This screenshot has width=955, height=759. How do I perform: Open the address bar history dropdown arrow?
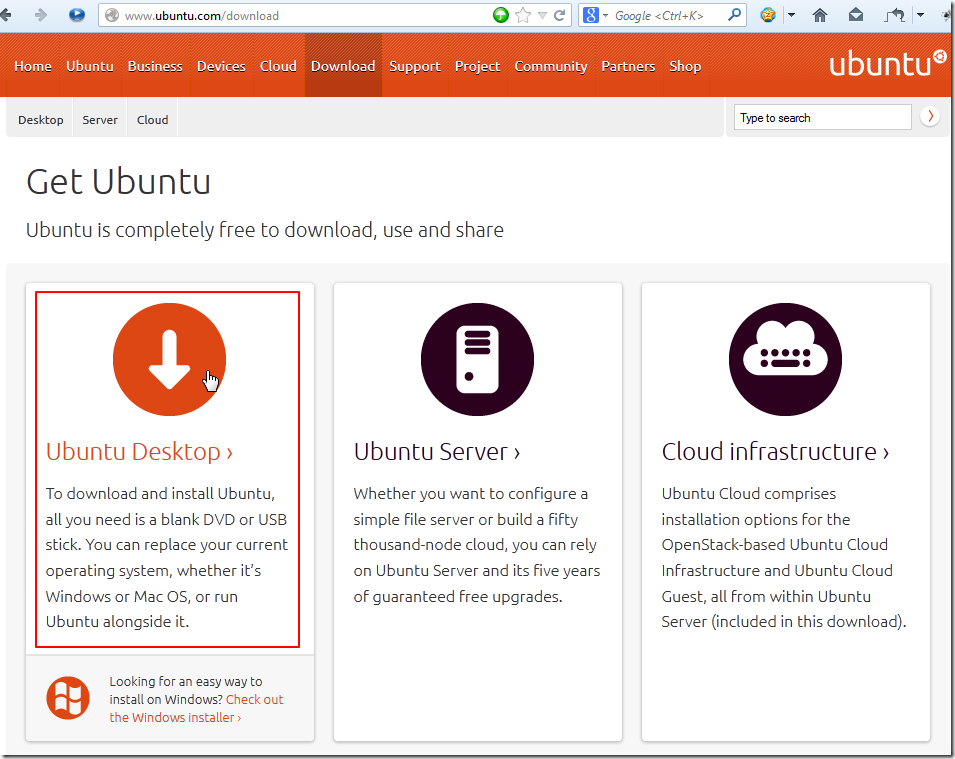click(x=542, y=16)
